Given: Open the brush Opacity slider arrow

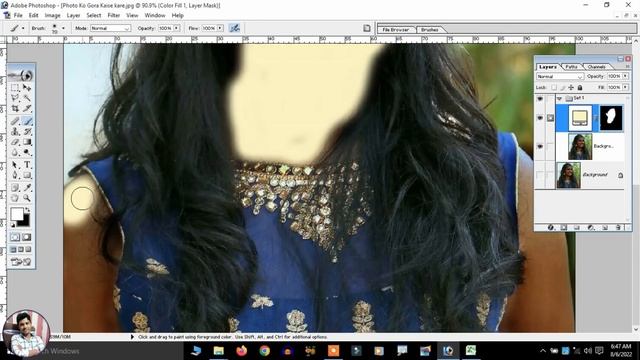Looking at the screenshot, I should 176,28.
